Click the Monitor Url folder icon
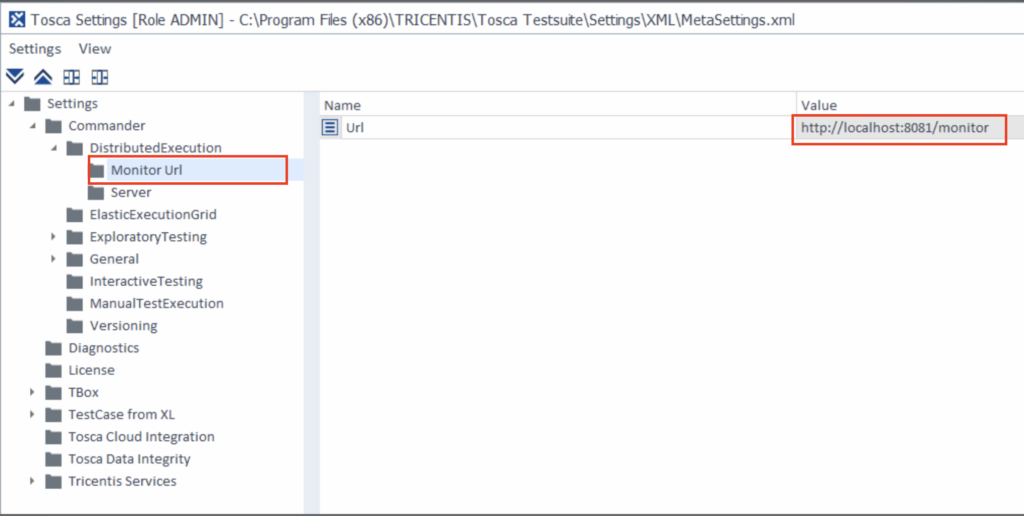Image resolution: width=1024 pixels, height=516 pixels. tap(97, 171)
